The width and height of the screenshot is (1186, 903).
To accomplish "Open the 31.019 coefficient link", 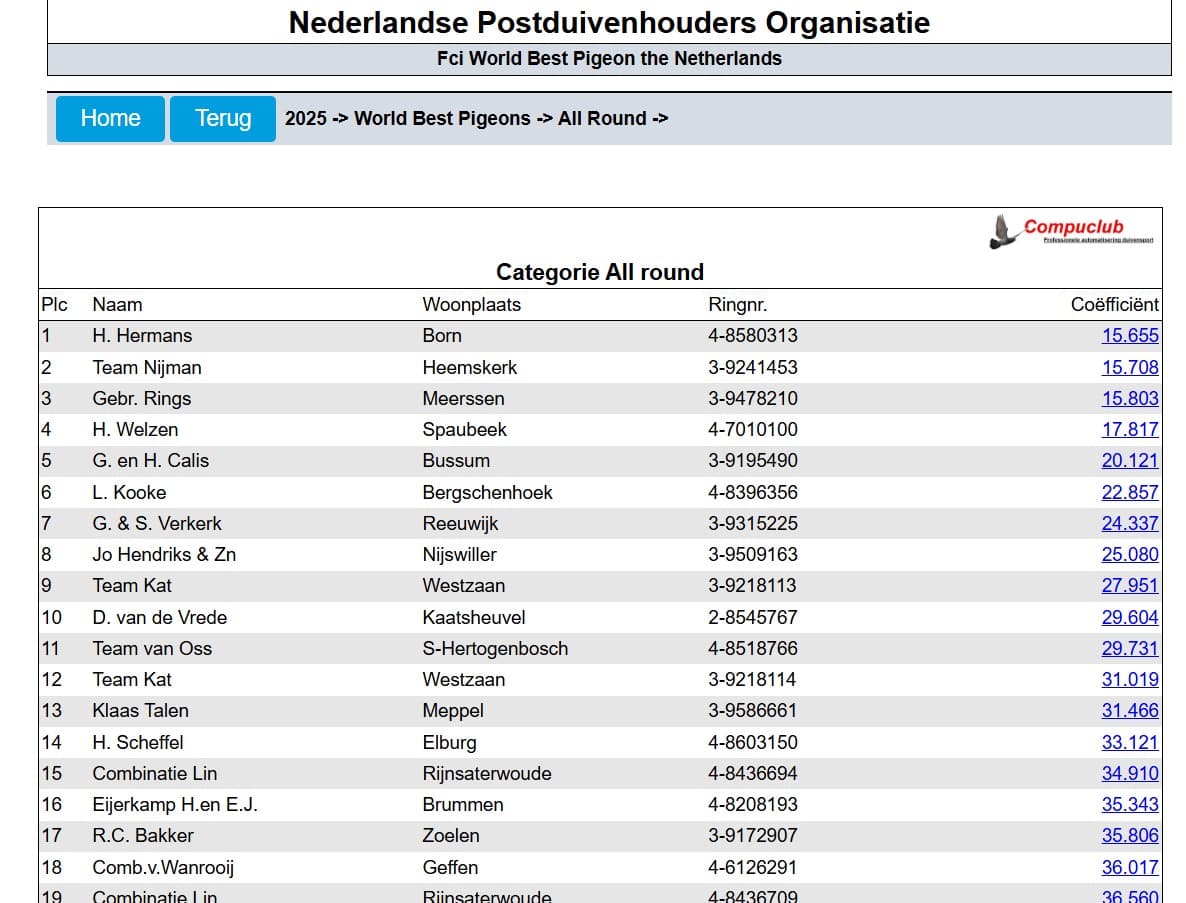I will 1130,679.
